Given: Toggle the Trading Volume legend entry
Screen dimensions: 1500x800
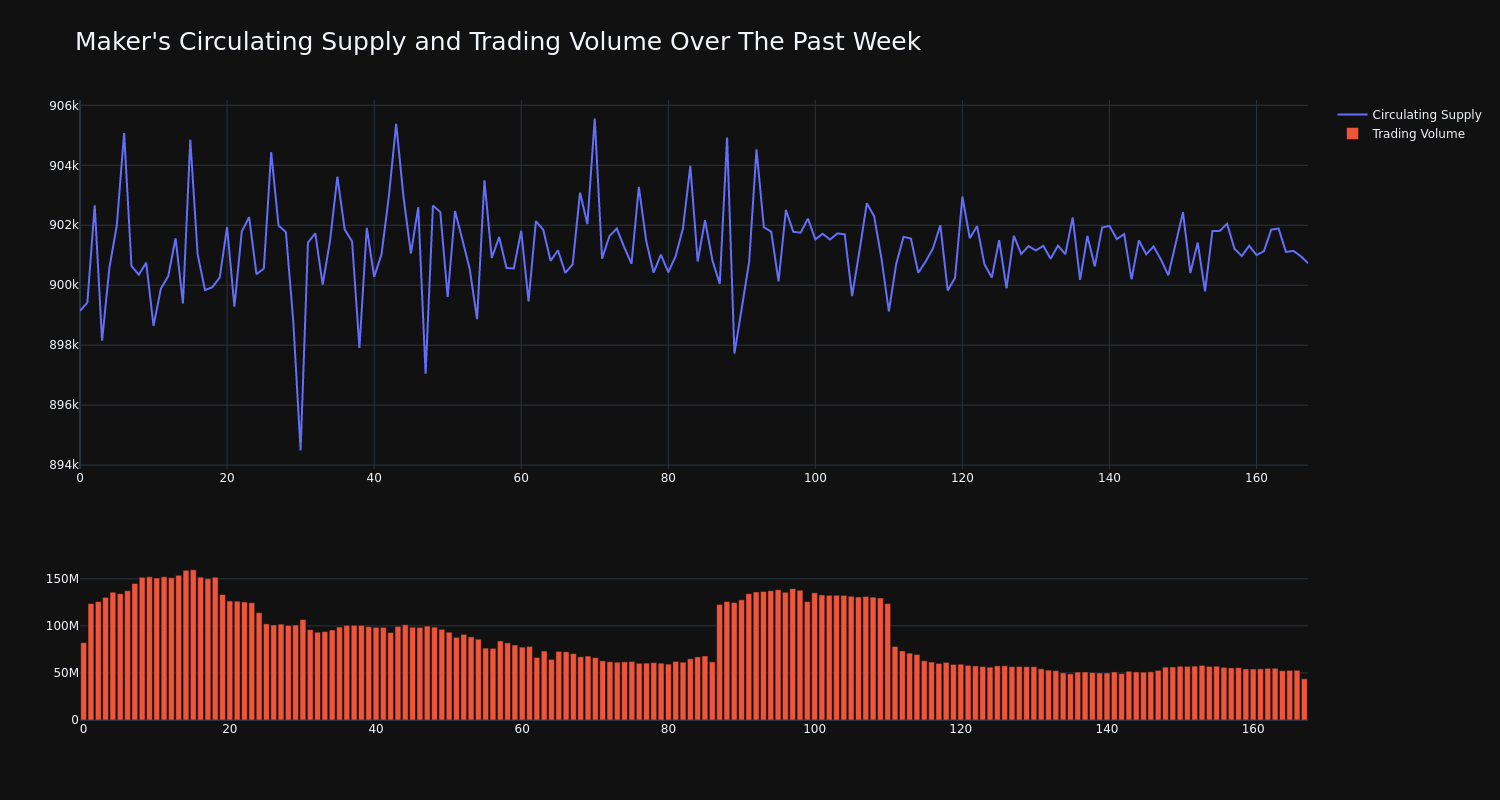Looking at the screenshot, I should [x=1405, y=134].
